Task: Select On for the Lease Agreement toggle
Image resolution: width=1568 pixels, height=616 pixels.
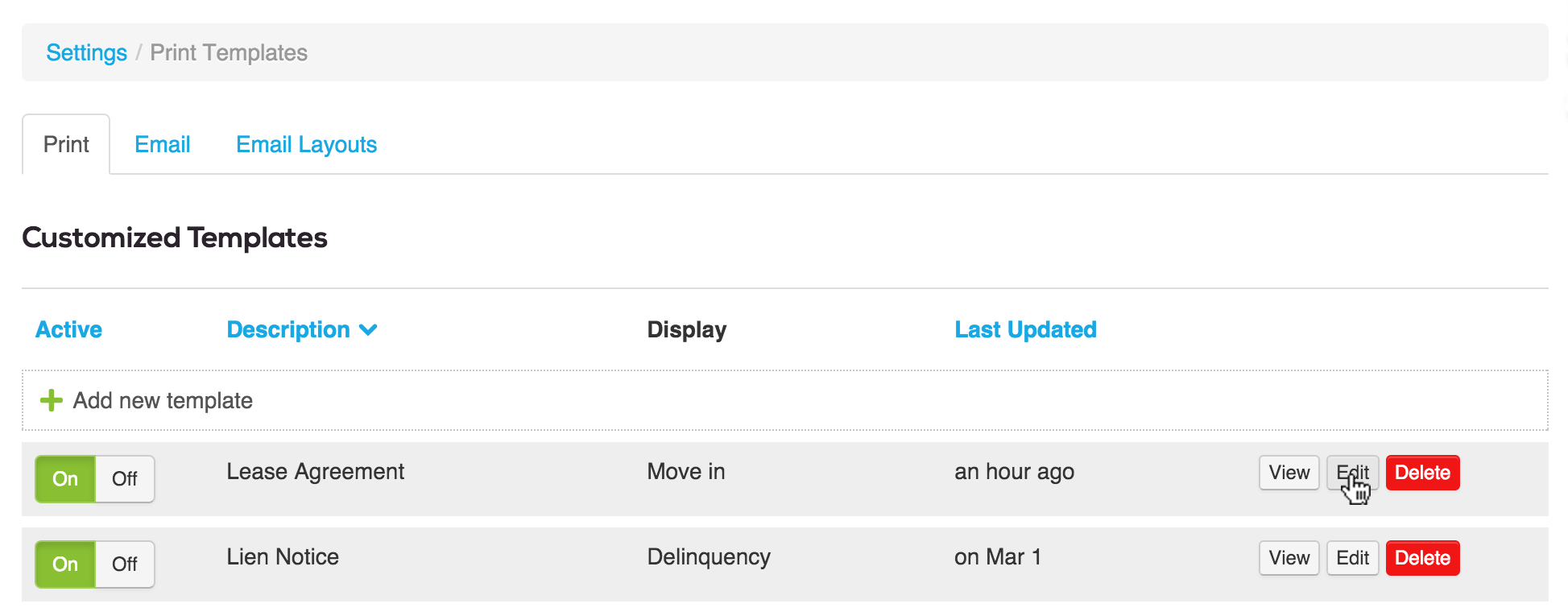Action: 65,479
